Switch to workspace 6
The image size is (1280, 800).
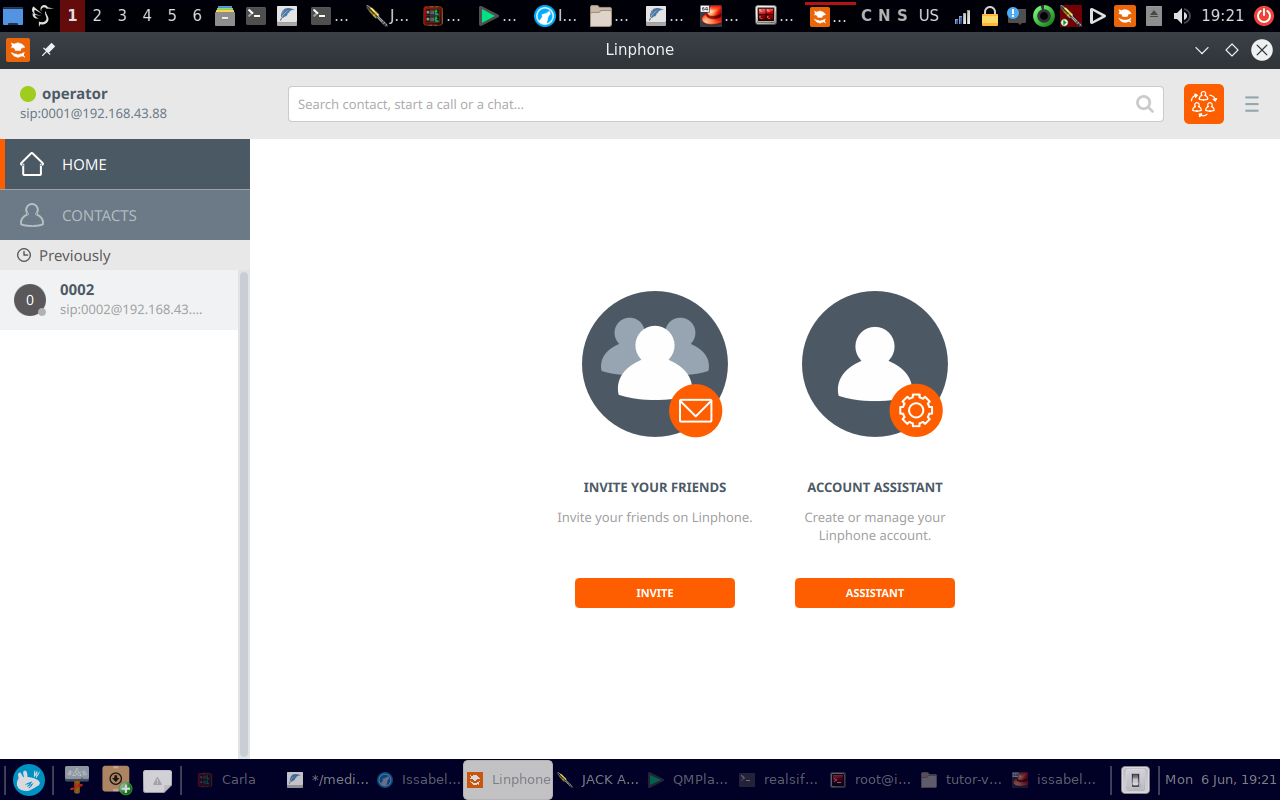(x=197, y=15)
